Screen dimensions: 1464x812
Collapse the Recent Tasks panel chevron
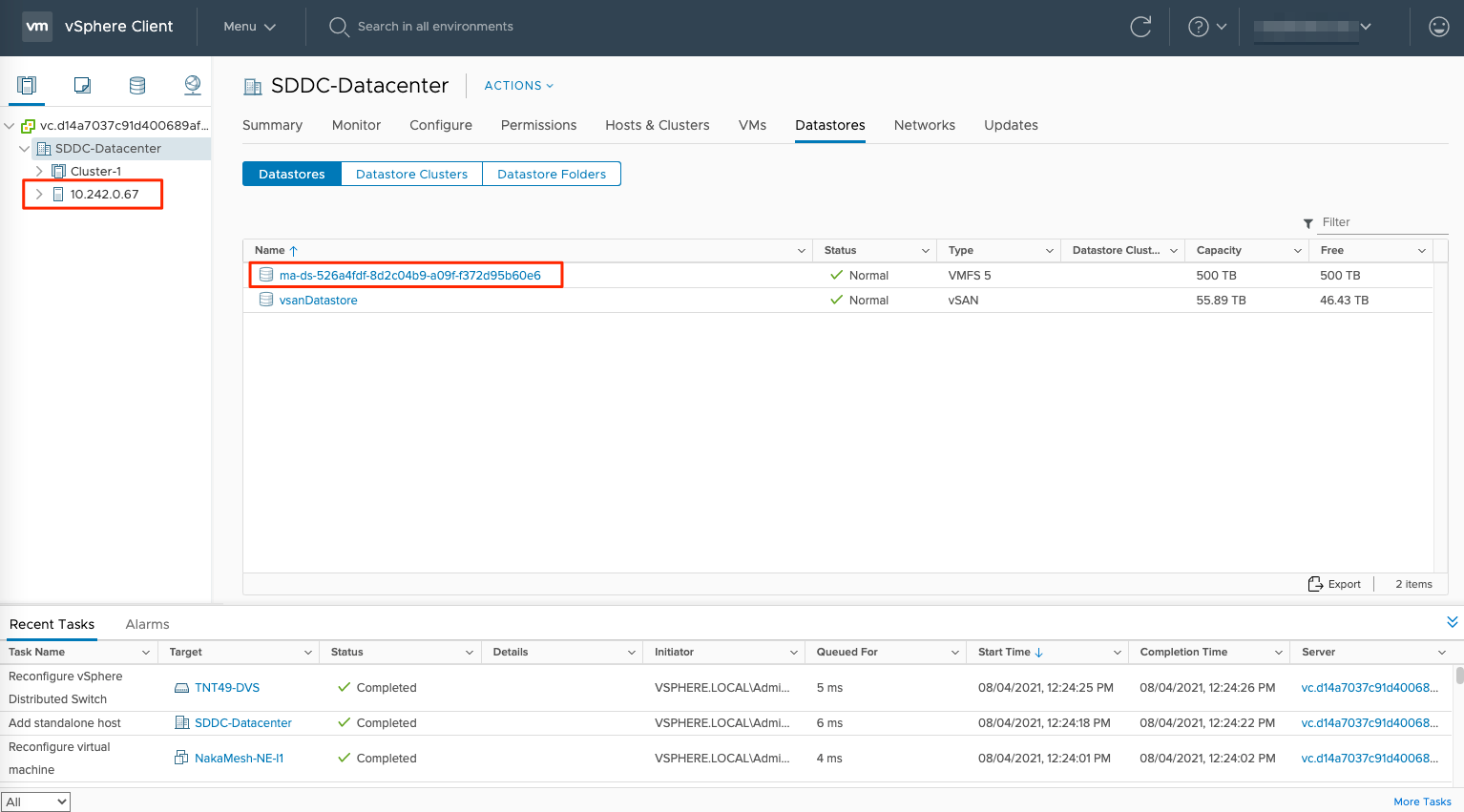(1452, 622)
